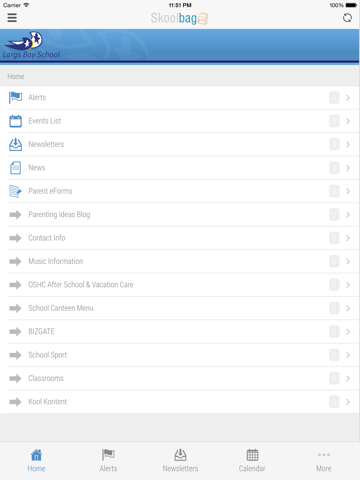Image resolution: width=360 pixels, height=480 pixels.
Task: Click the Alerts flag icon in list
Action: (x=15, y=97)
